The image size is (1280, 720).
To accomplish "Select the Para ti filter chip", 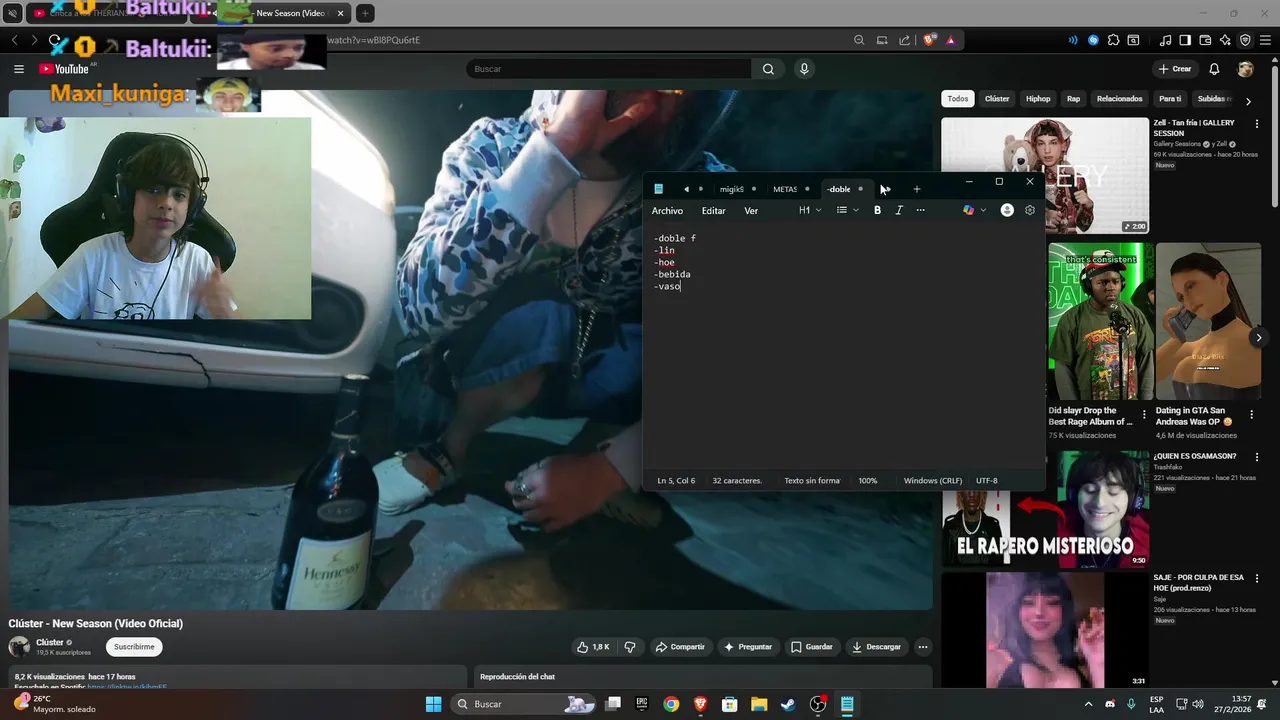I will 1170,99.
